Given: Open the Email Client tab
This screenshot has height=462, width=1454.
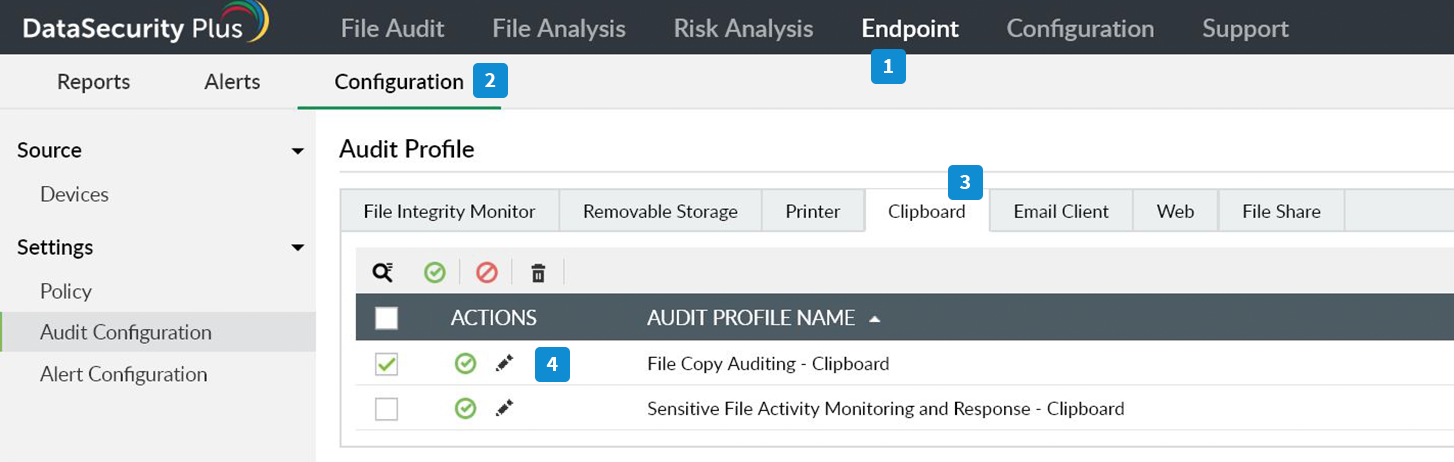Looking at the screenshot, I should [x=1060, y=211].
